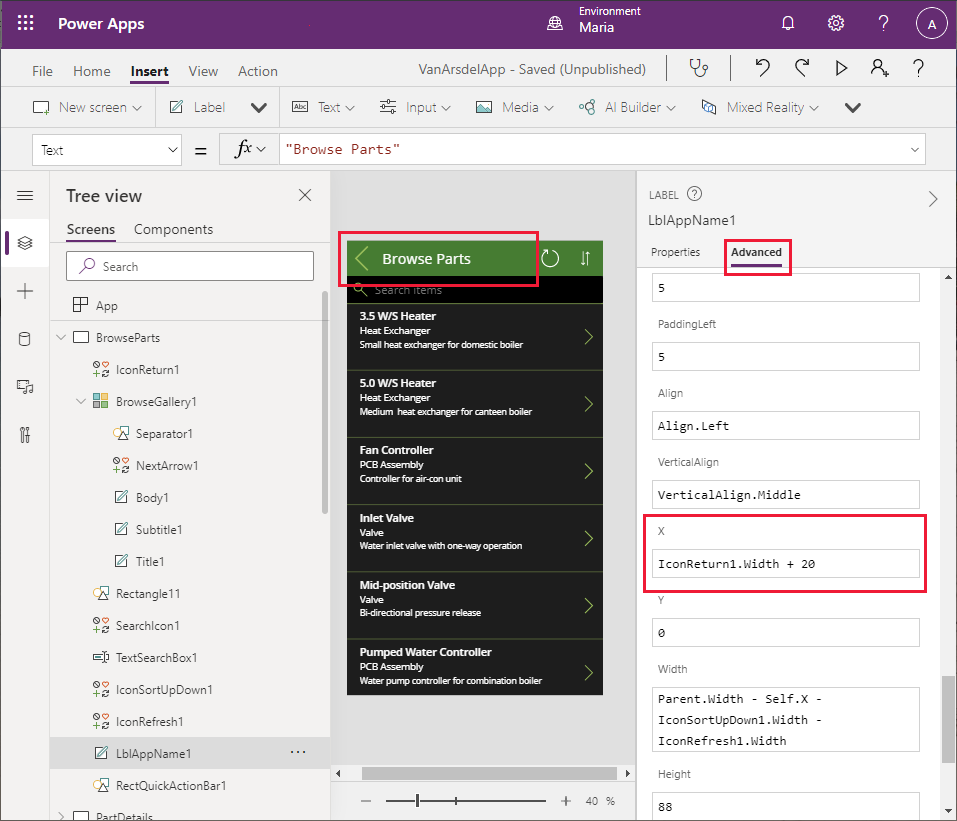Preview the app with Play icon
957x821 pixels.
[x=841, y=69]
